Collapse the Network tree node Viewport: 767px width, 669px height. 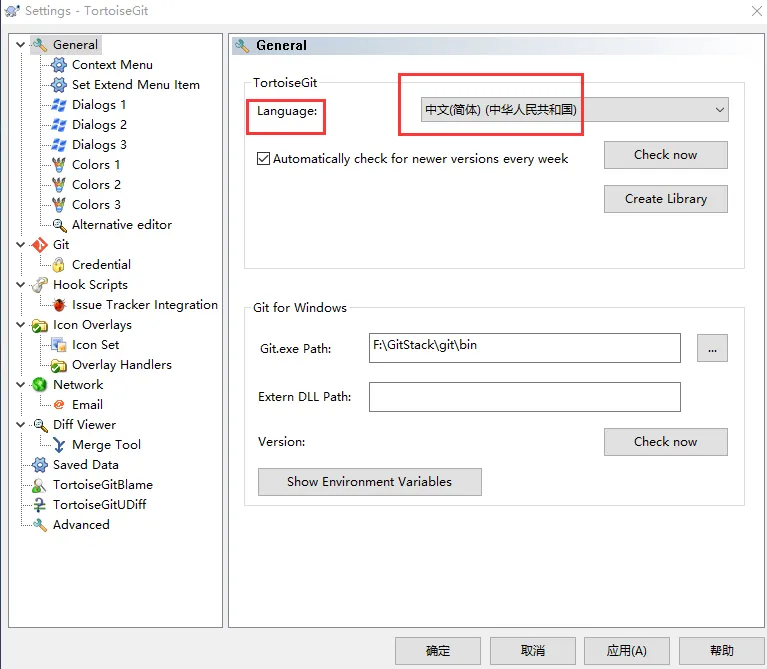20,385
